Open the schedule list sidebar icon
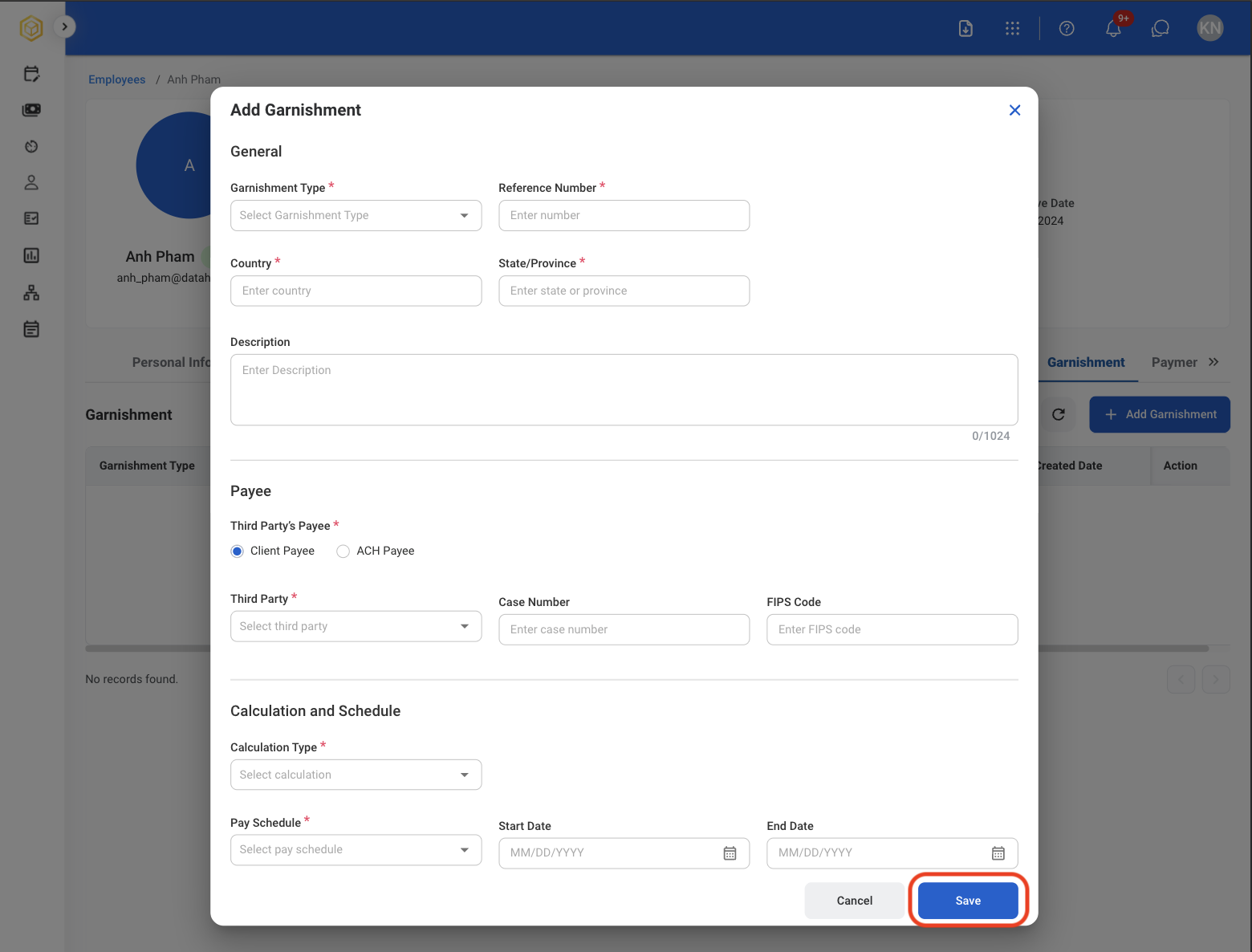The width and height of the screenshot is (1252, 952). click(31, 329)
